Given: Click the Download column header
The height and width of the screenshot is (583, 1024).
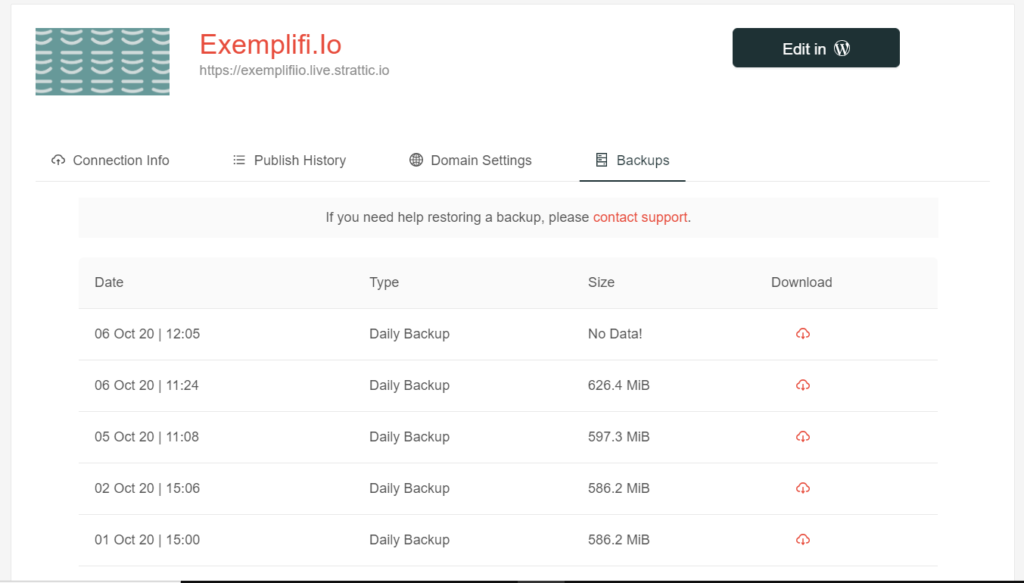Looking at the screenshot, I should tap(801, 282).
